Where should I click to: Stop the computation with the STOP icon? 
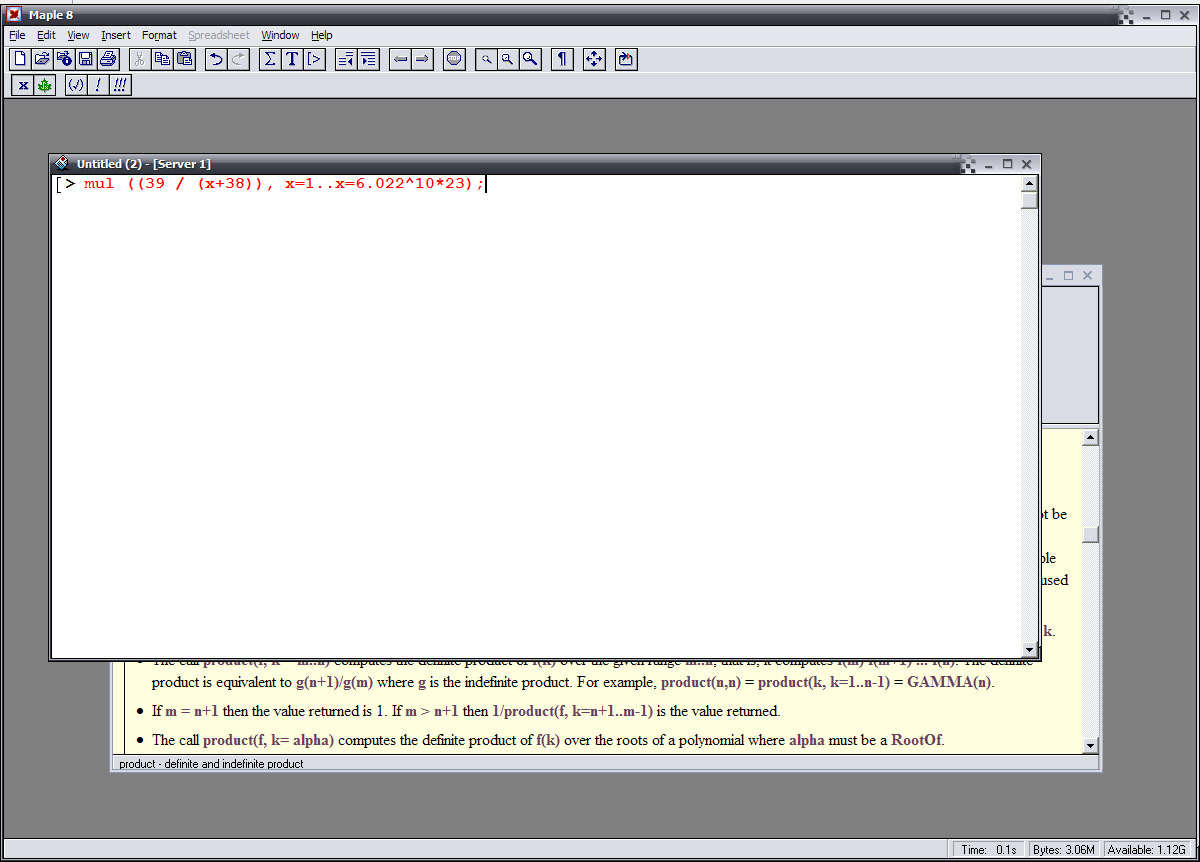454,60
